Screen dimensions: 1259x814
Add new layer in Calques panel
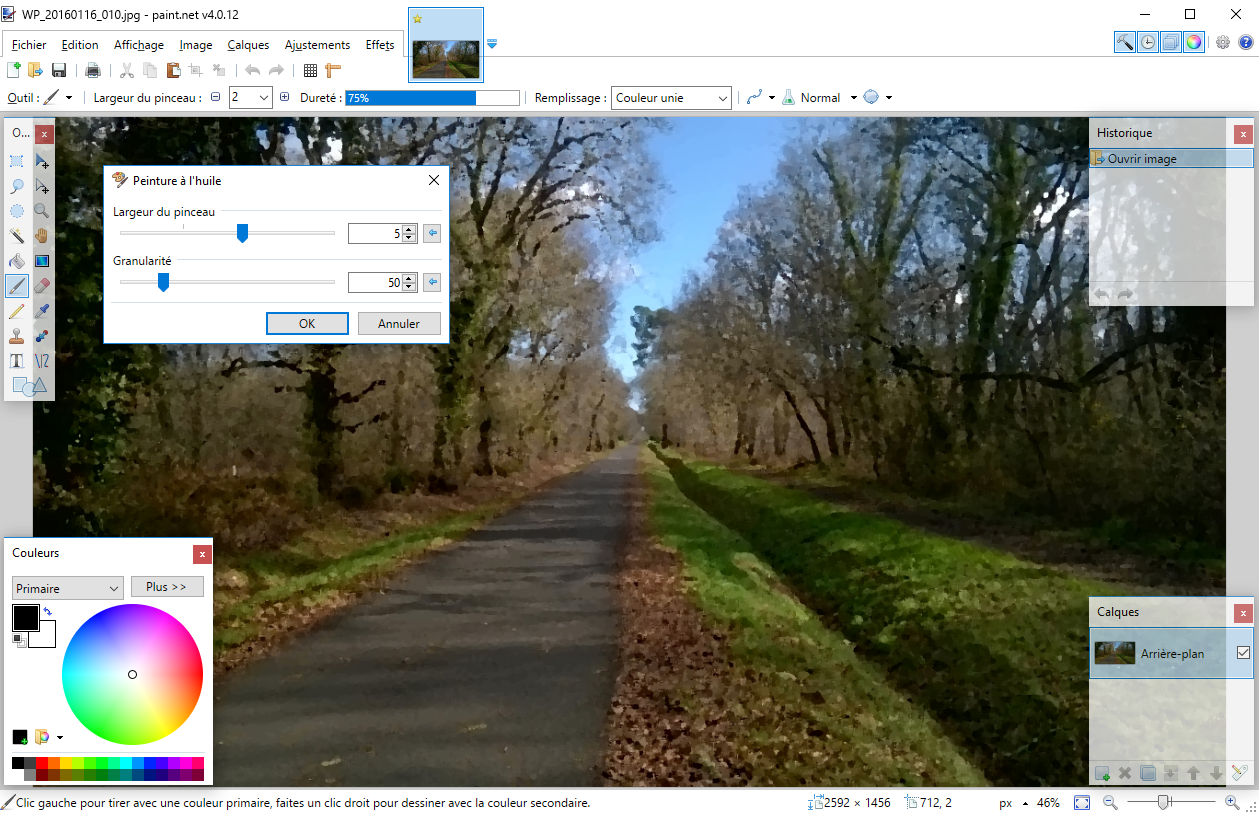1102,773
